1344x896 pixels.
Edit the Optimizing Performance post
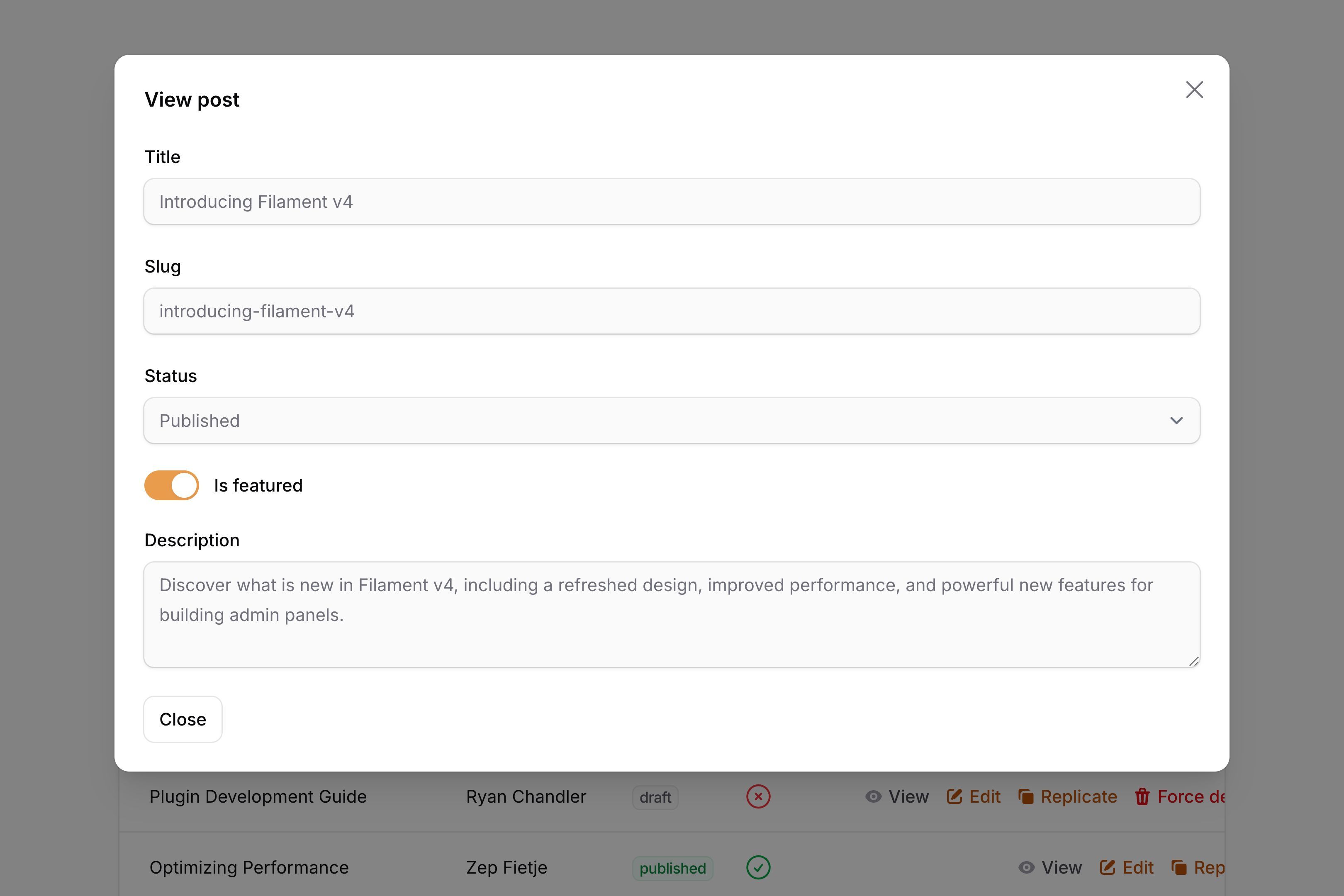1126,867
